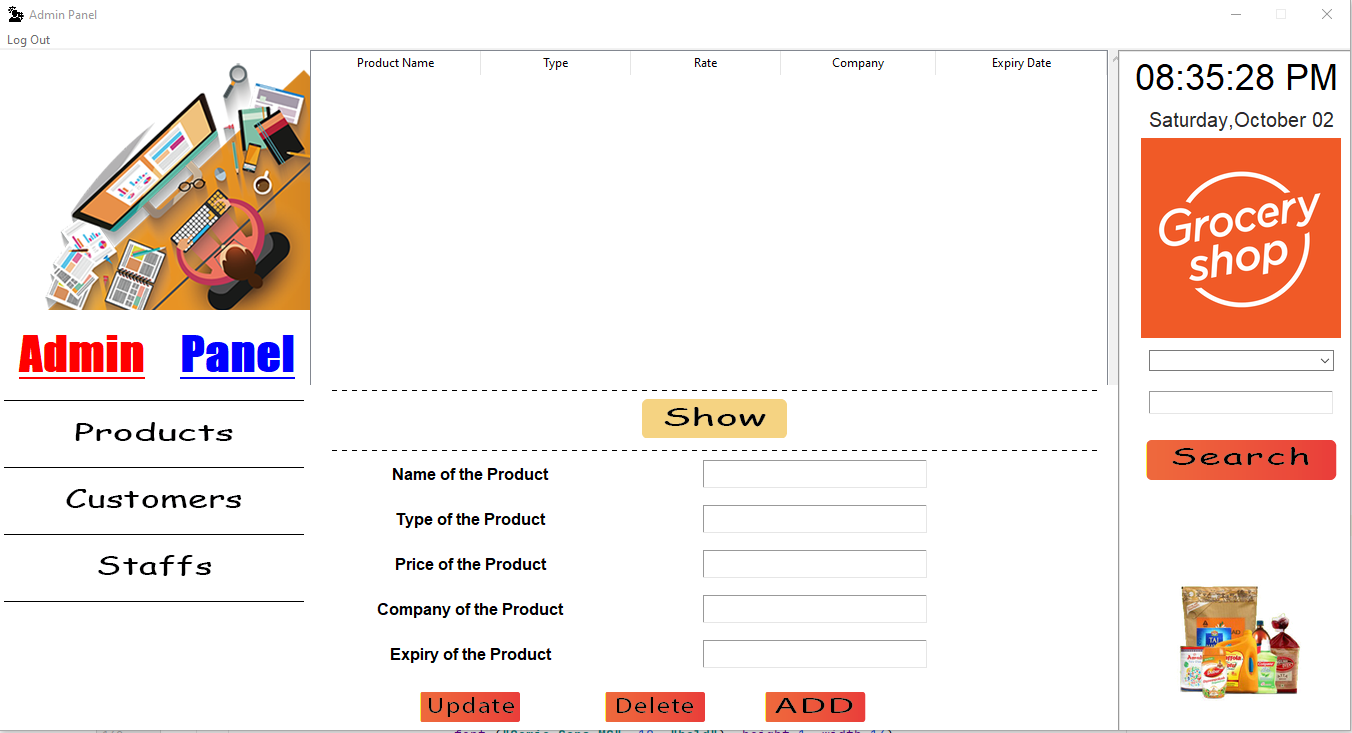Minimize the Admin Panel window
Screen dimensions: 1352x733
(1236, 14)
